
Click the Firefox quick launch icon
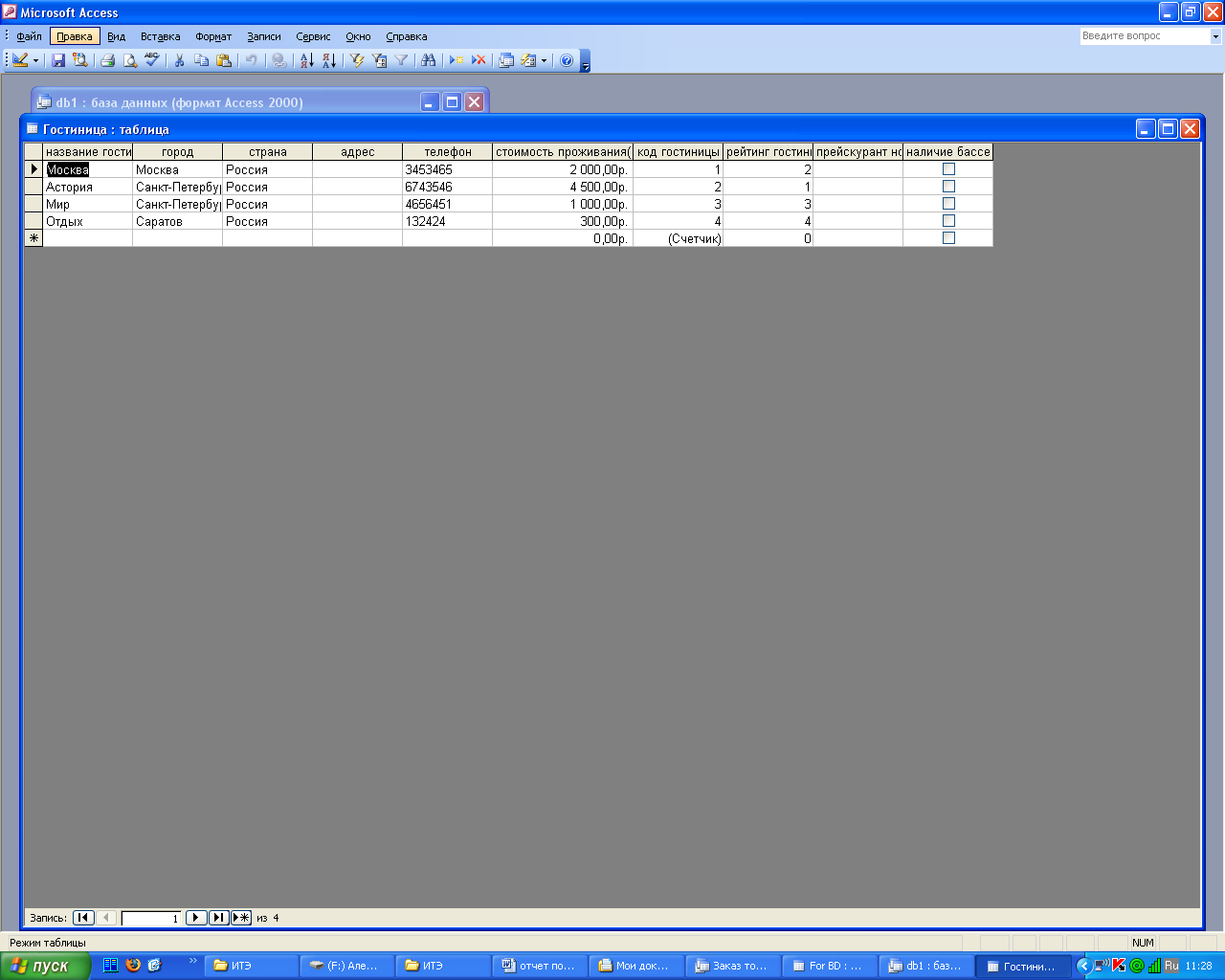(x=133, y=965)
